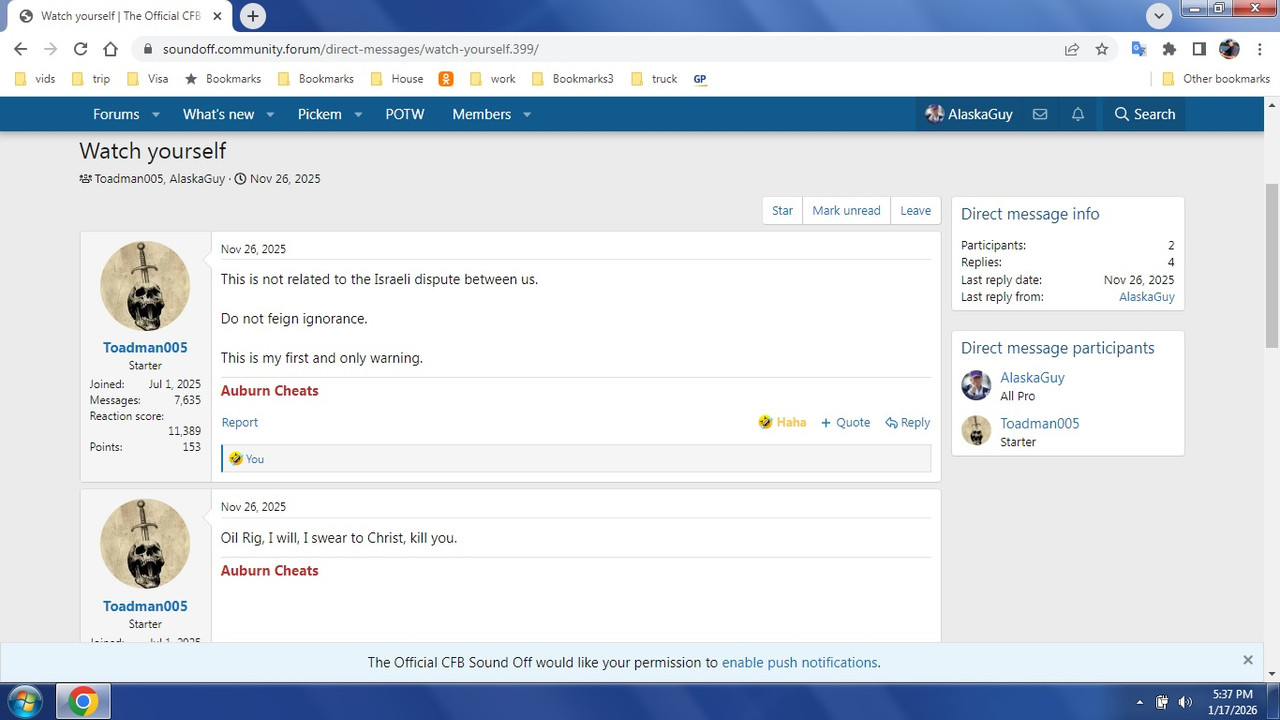Open the Pickem nav item
Viewport: 1280px width, 720px height.
320,114
